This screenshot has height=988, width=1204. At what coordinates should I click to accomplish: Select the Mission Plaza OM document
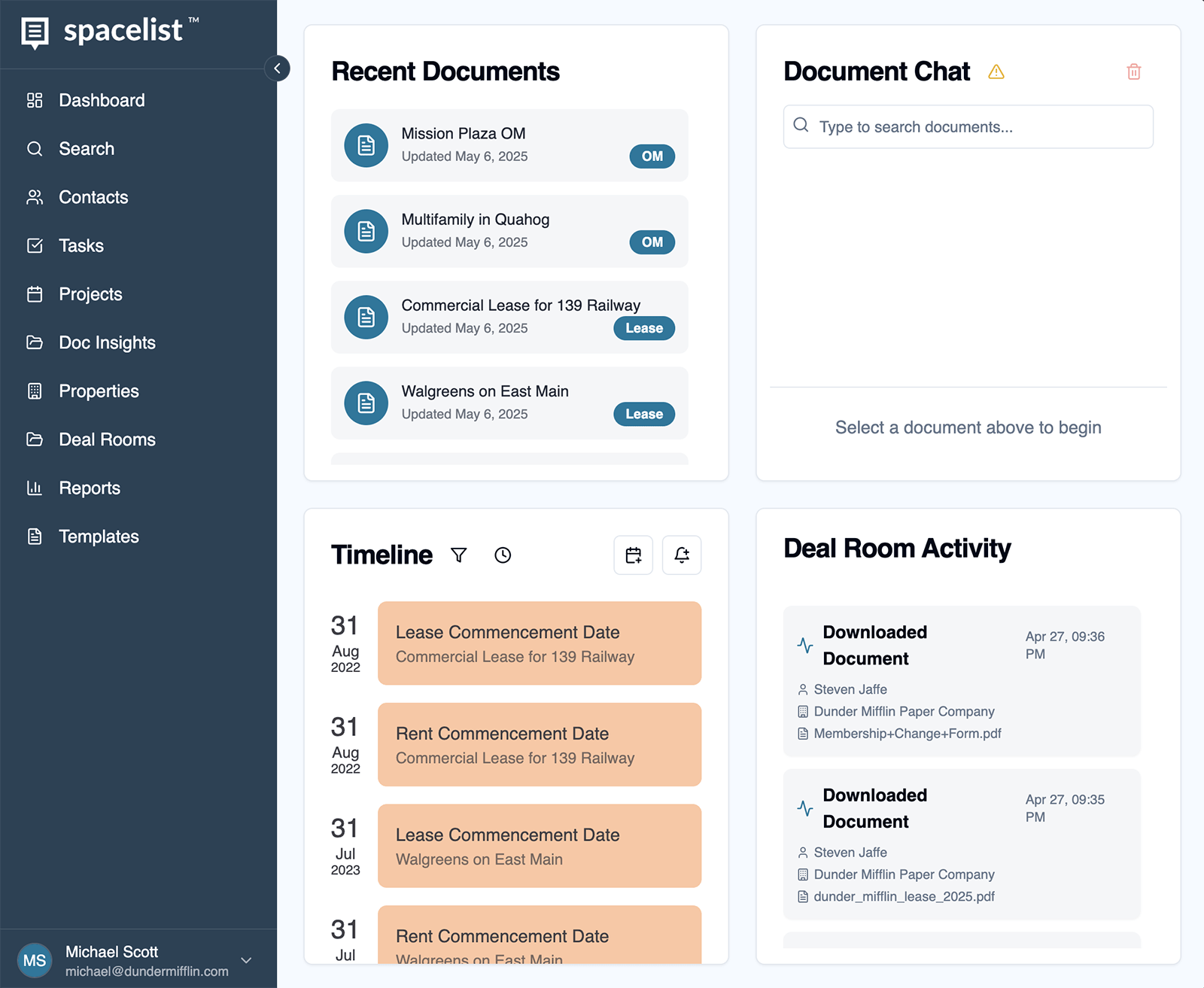(x=509, y=145)
